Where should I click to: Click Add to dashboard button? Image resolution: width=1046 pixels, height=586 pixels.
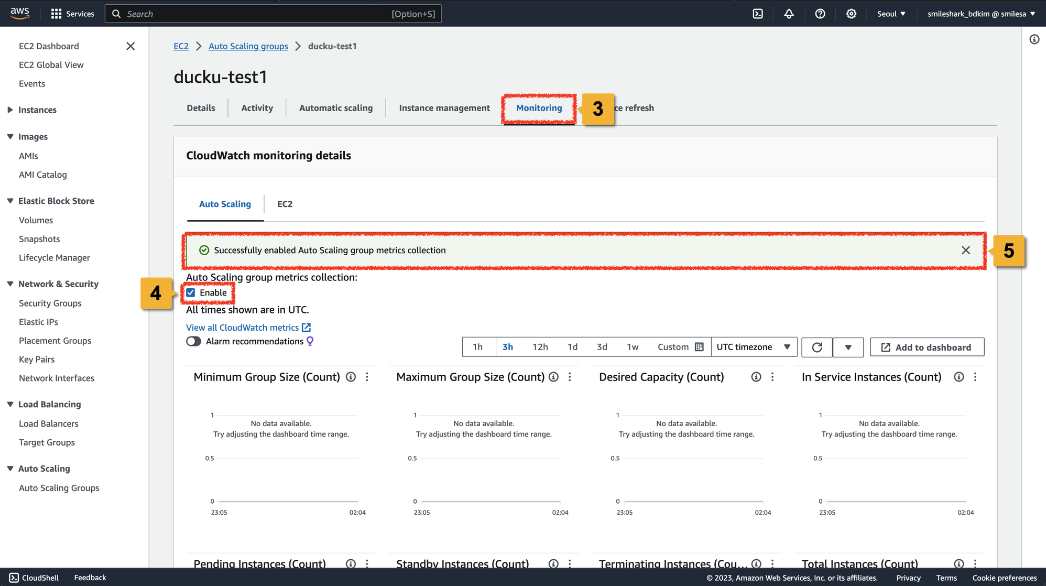coord(927,347)
